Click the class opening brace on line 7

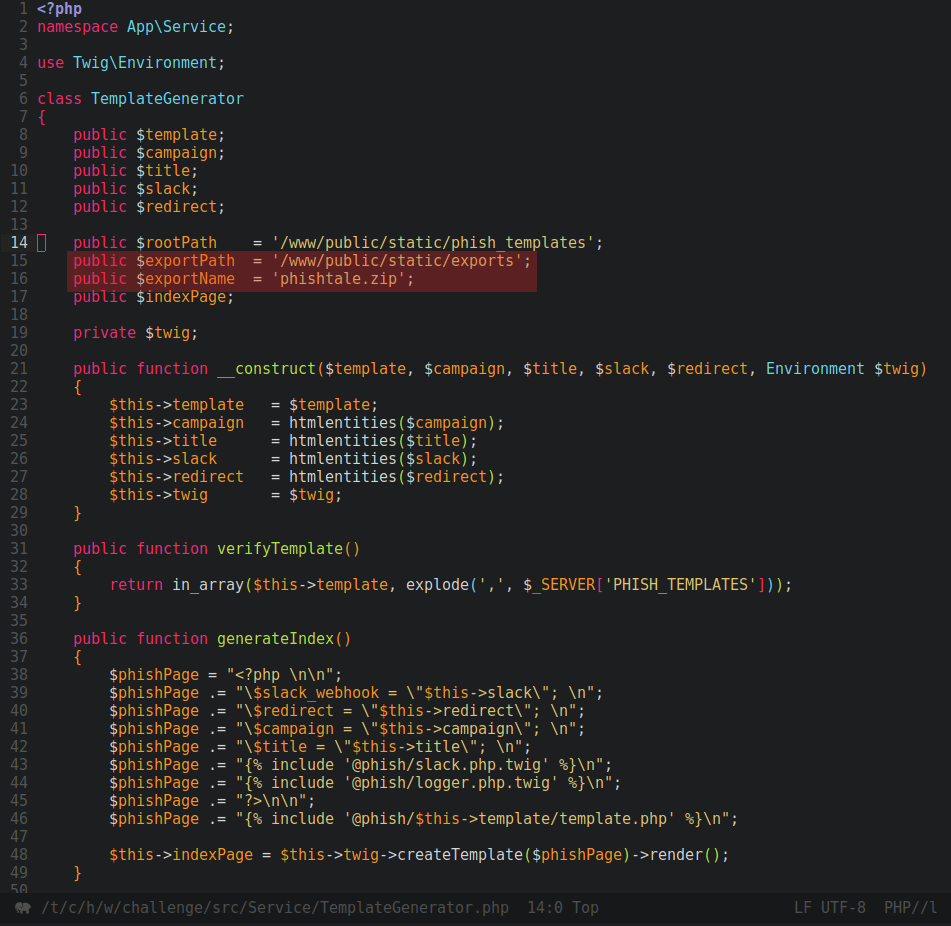point(41,117)
